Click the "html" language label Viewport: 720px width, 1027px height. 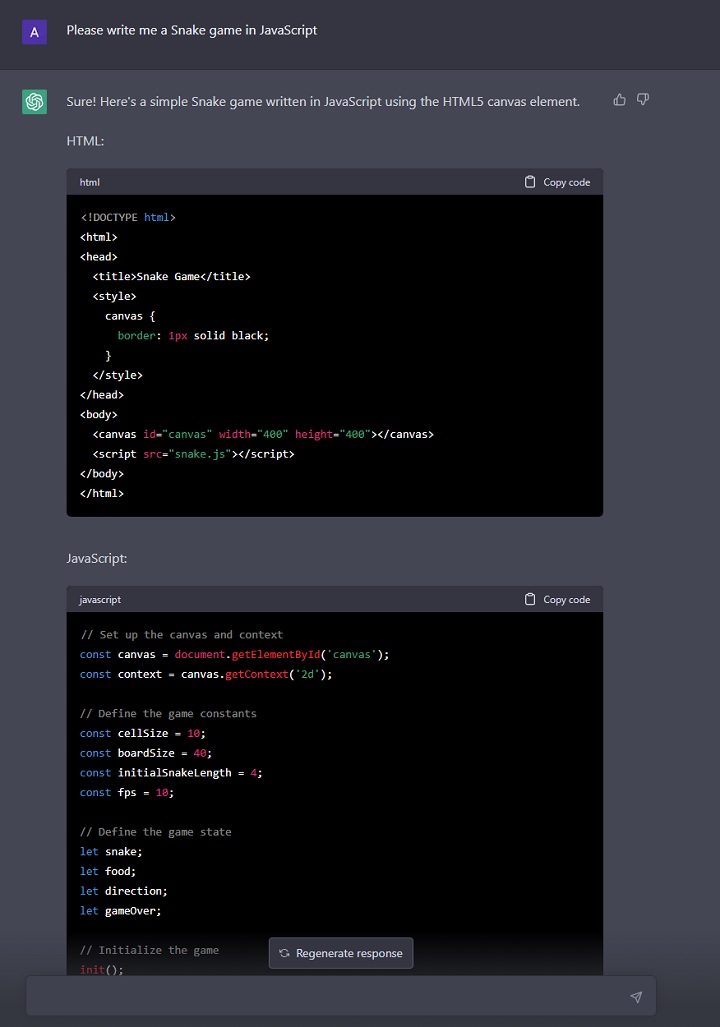[x=90, y=182]
